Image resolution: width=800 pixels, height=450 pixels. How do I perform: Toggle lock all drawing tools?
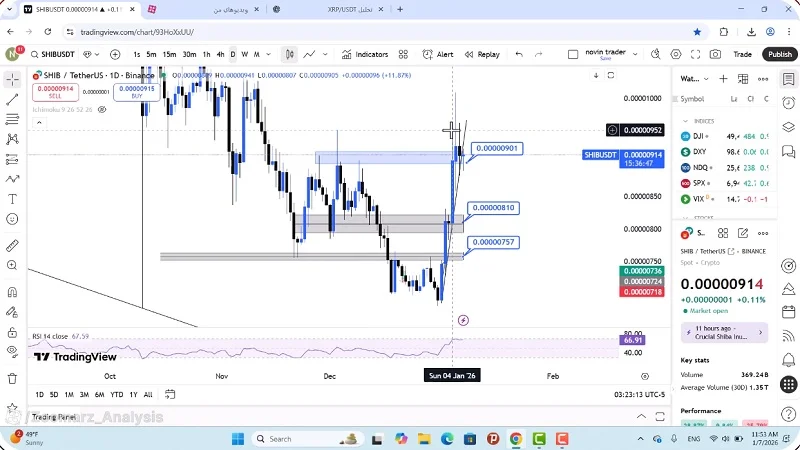pos(12,329)
